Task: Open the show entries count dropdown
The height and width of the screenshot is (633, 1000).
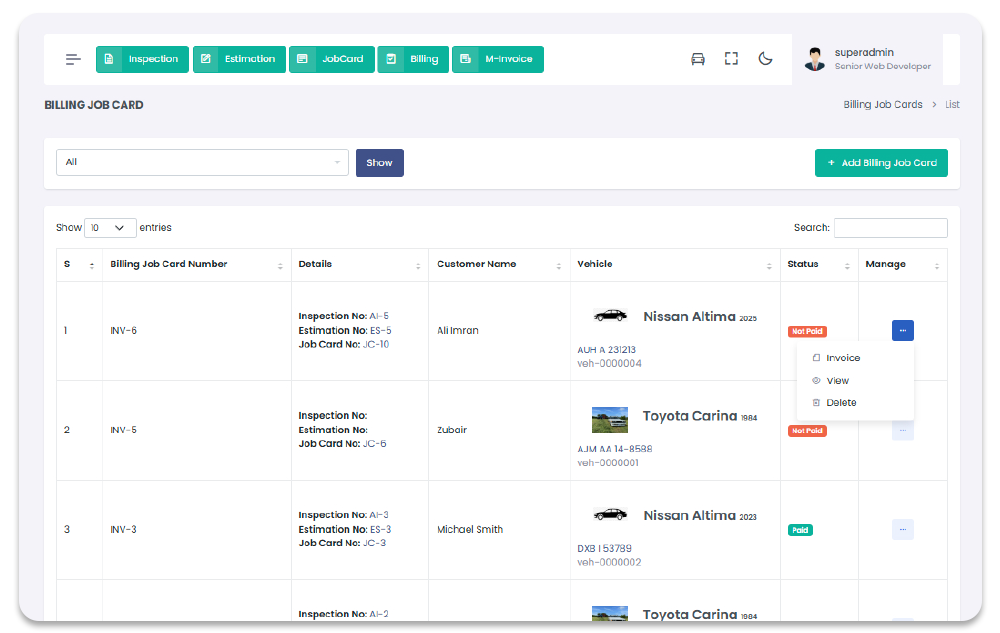Action: pos(110,228)
